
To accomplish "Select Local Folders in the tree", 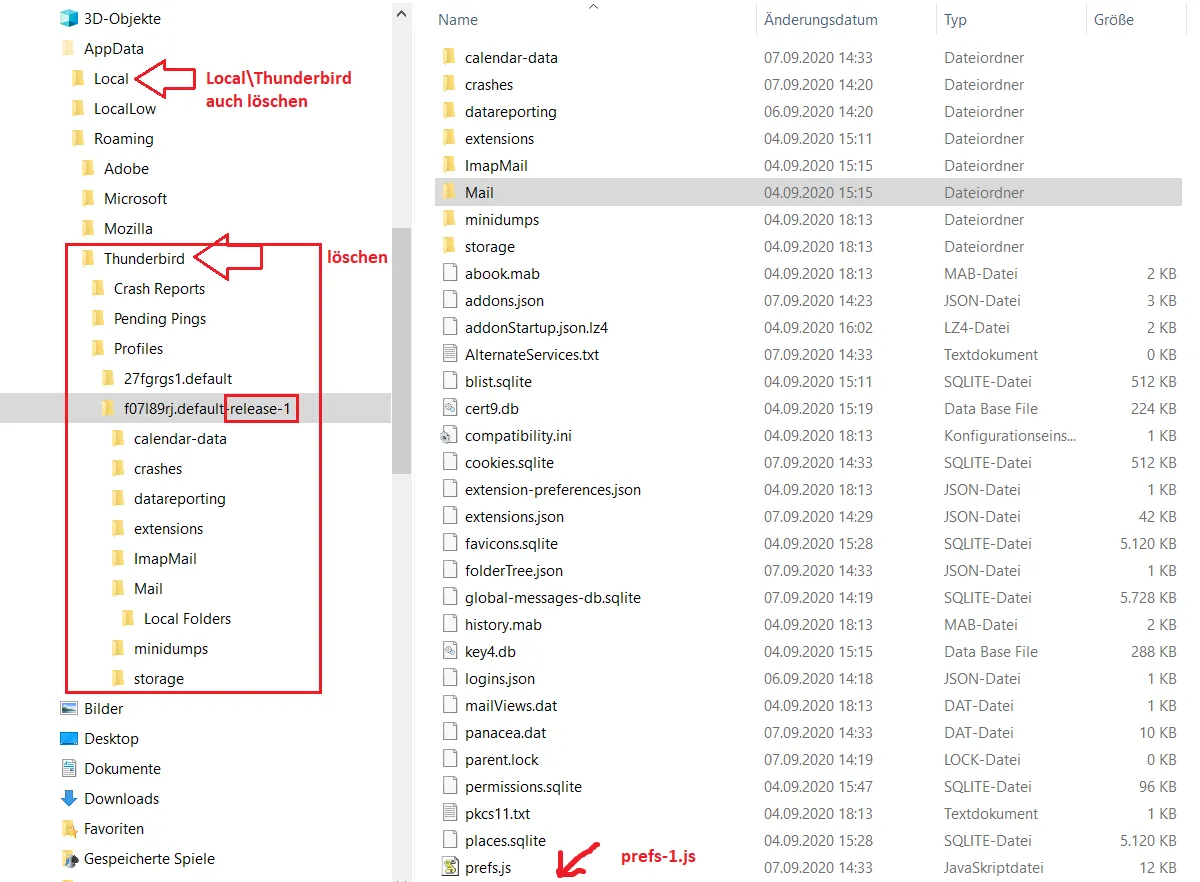I will pyautogui.click(x=187, y=618).
